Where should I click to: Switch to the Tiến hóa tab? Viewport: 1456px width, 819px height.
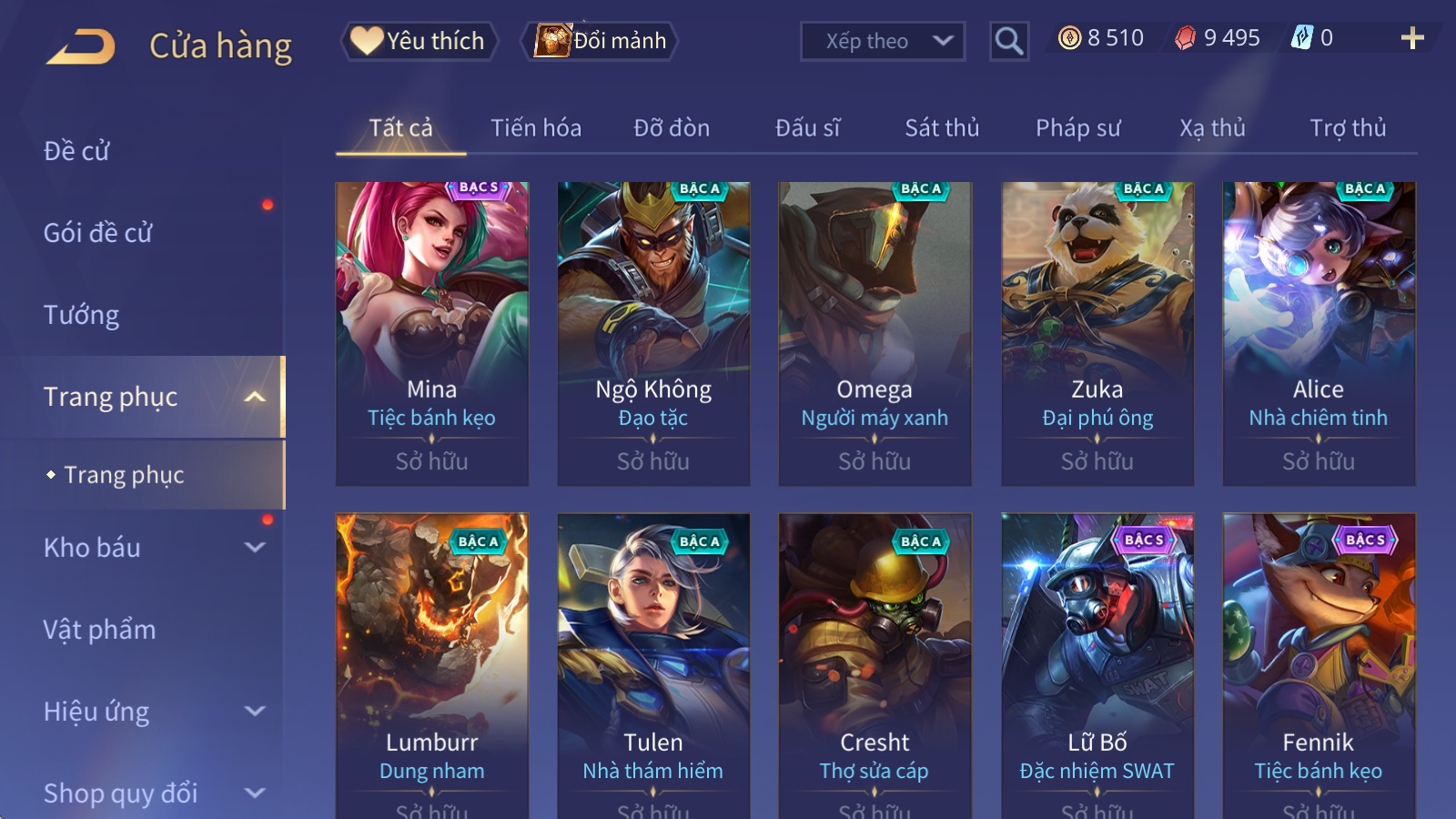tap(536, 128)
